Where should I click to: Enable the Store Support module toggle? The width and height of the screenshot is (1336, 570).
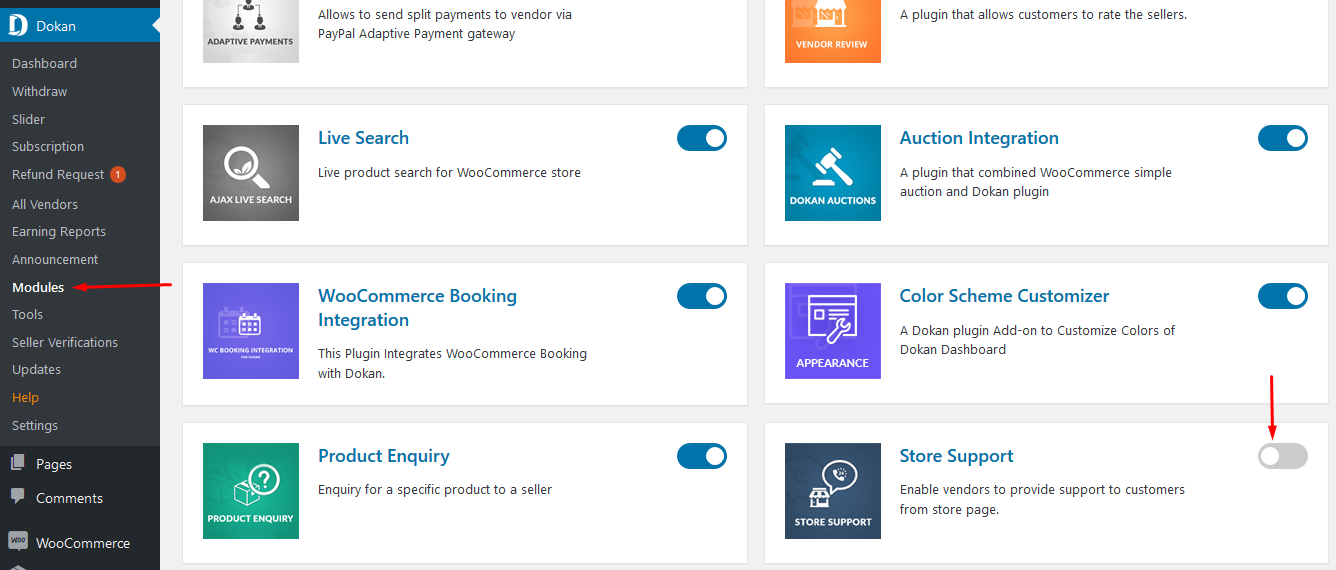(1283, 456)
